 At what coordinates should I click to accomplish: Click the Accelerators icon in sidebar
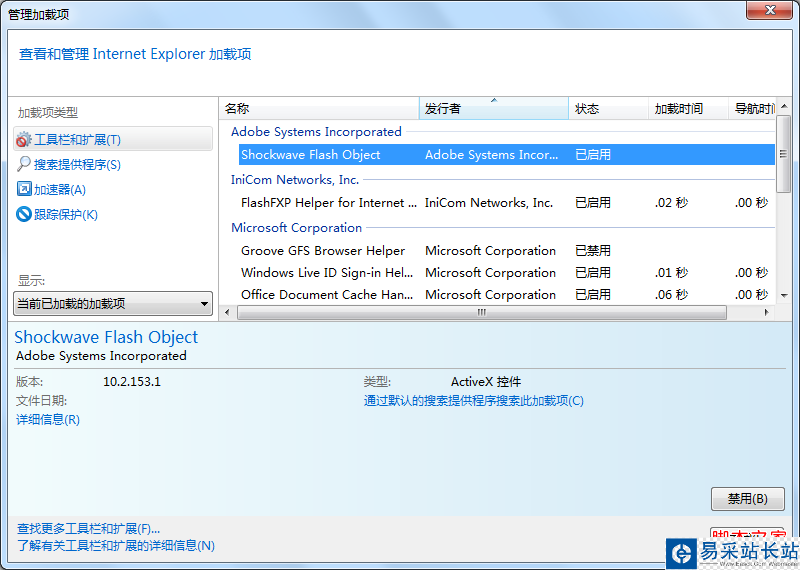24,189
